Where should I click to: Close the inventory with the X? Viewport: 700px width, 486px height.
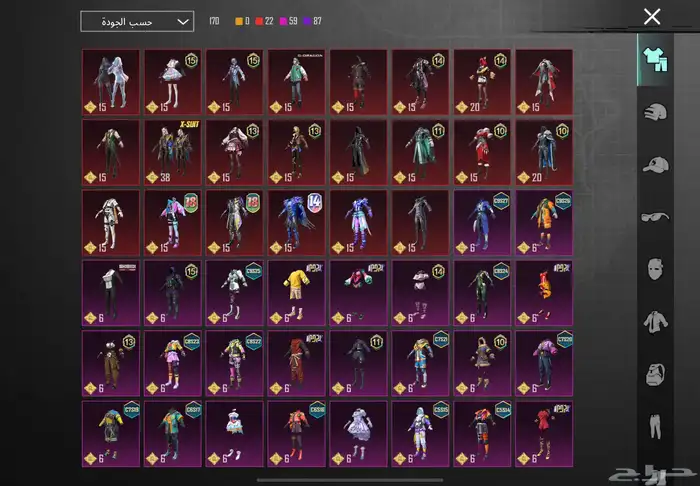pos(652,17)
